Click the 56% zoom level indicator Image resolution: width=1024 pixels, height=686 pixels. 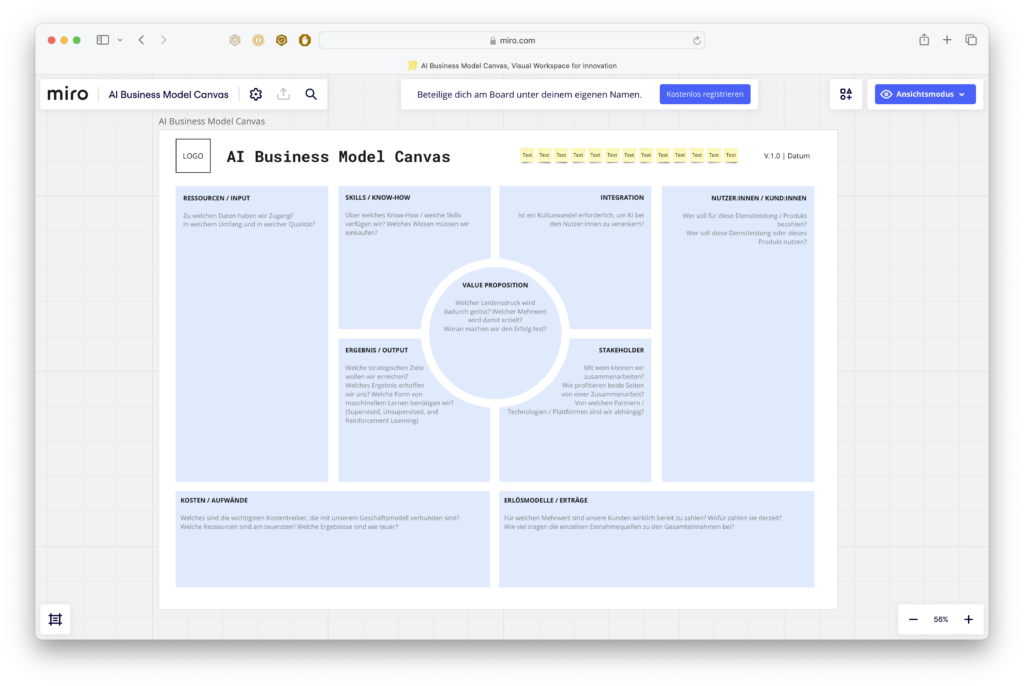click(x=940, y=618)
